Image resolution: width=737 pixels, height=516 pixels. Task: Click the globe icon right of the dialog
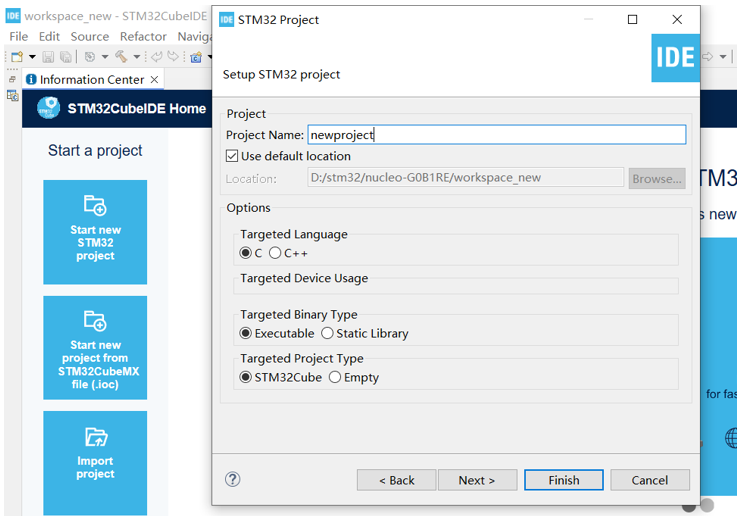click(x=731, y=438)
